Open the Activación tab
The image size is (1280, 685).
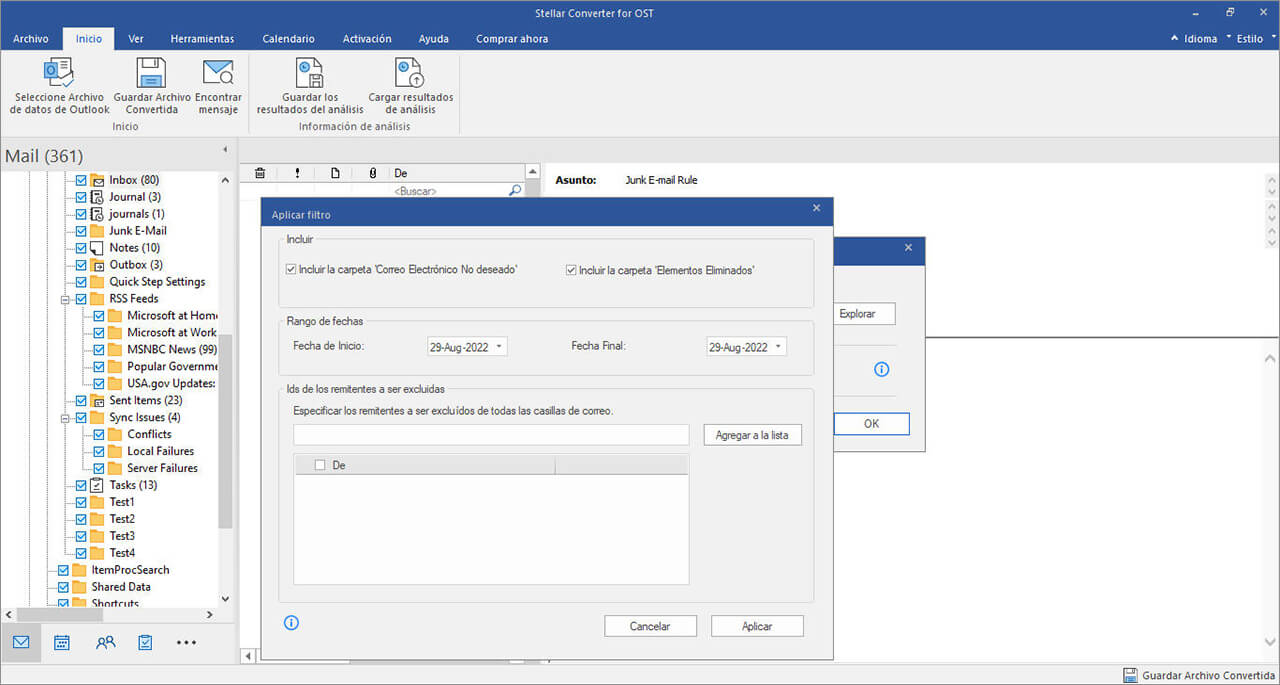click(x=367, y=39)
